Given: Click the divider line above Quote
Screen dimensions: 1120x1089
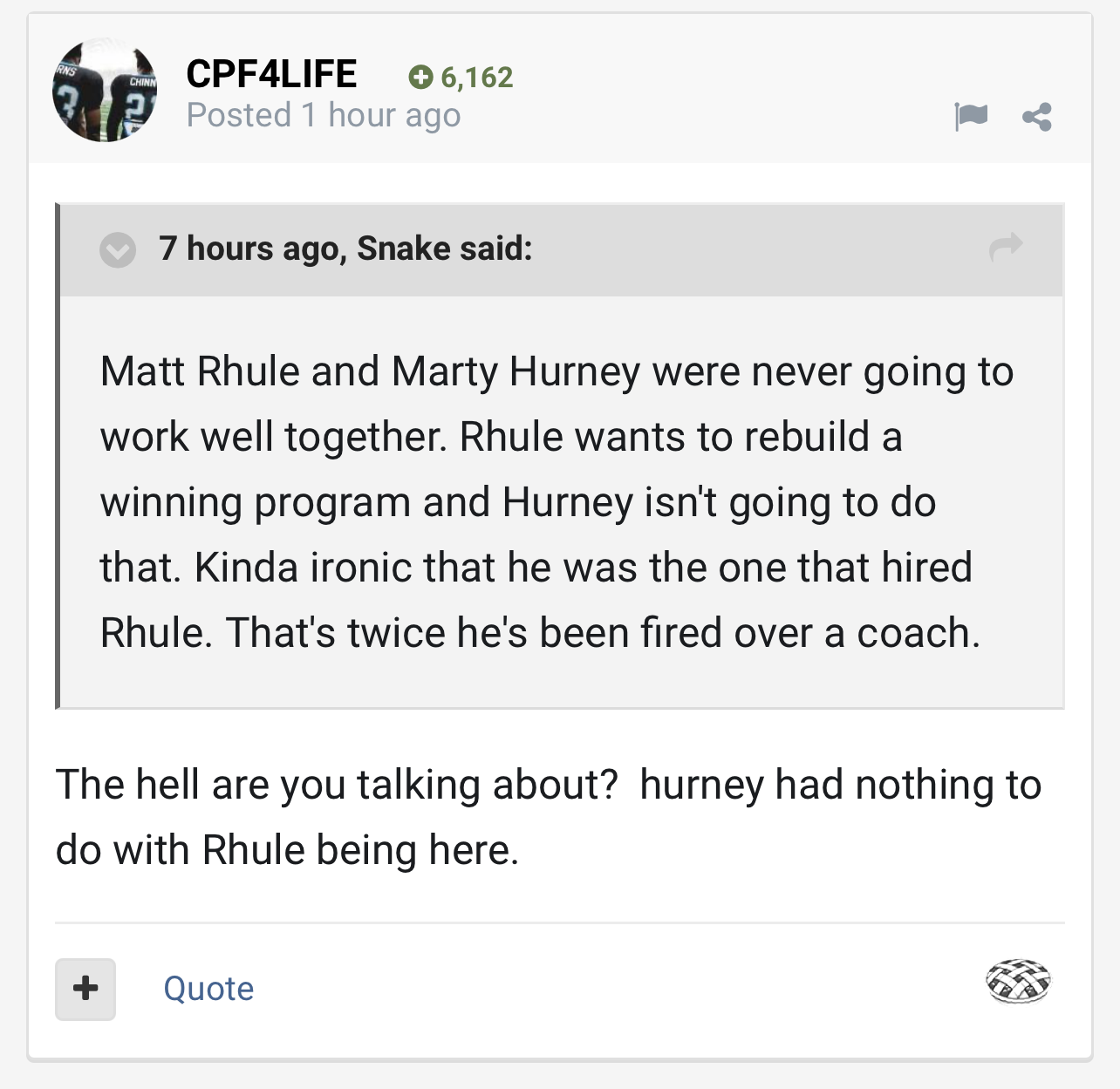Looking at the screenshot, I should (x=560, y=922).
